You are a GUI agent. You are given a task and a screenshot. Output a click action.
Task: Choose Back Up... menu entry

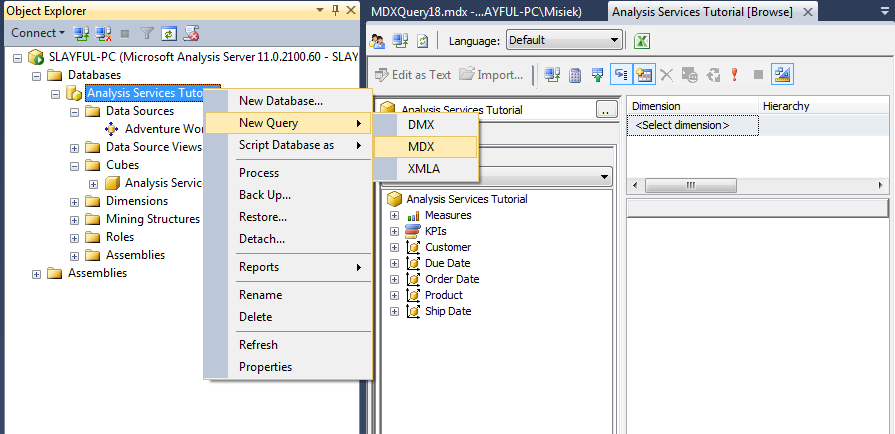click(x=288, y=195)
